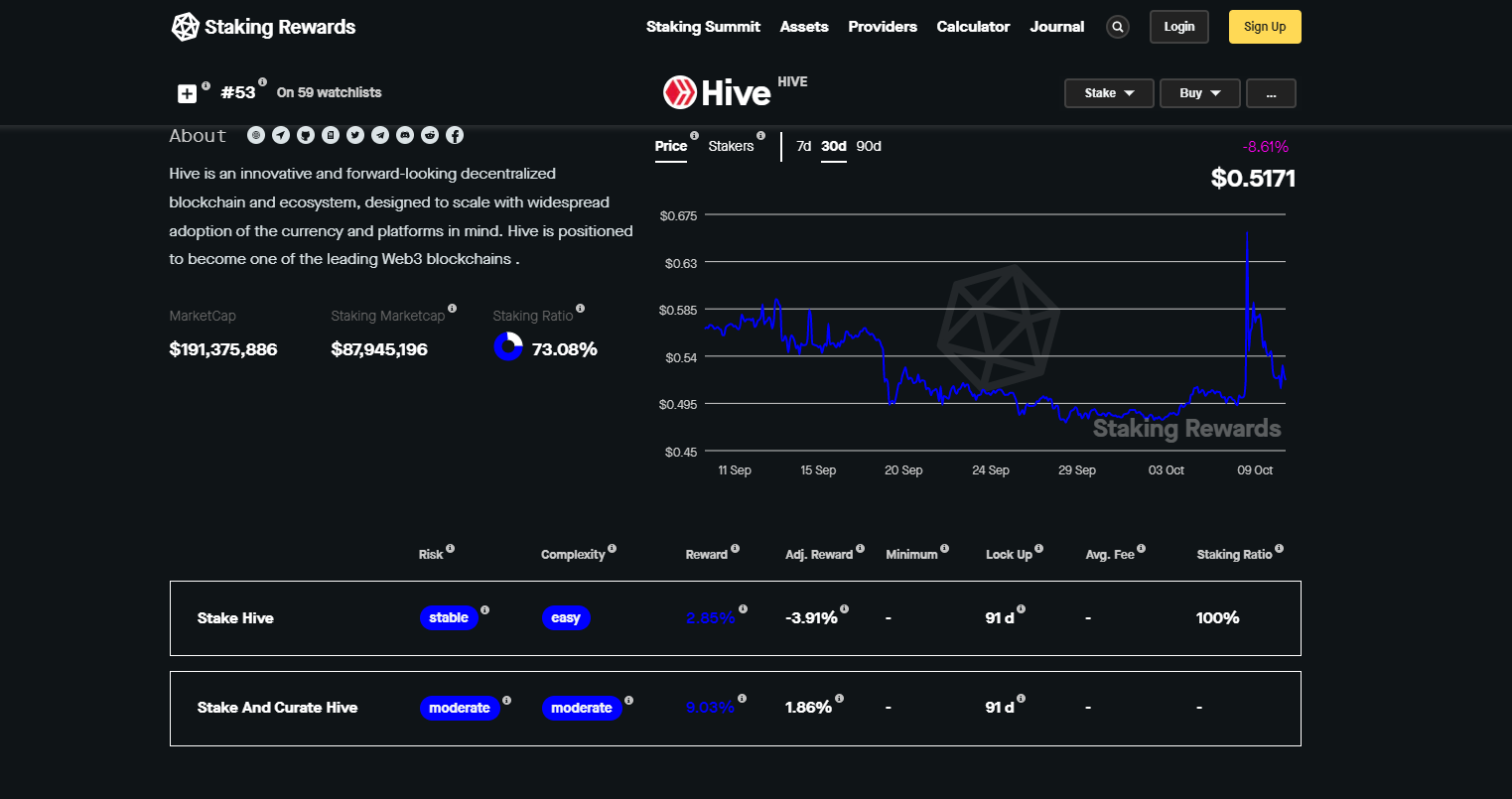
Task: Click the info icon next to #53 rank
Action: (x=262, y=82)
